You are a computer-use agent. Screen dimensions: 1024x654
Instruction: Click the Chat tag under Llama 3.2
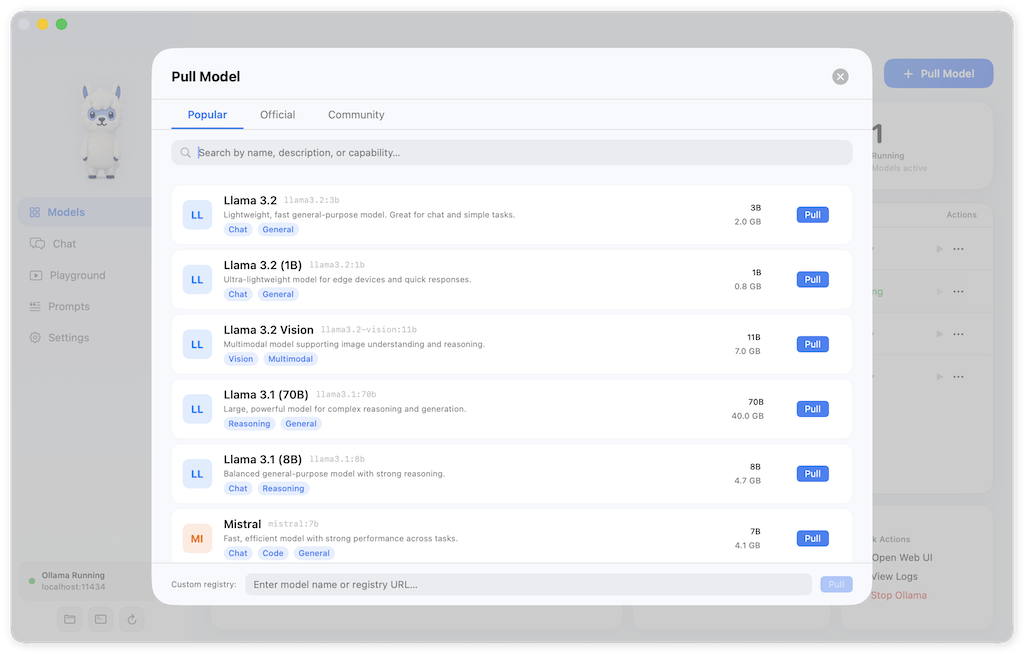[x=238, y=229]
